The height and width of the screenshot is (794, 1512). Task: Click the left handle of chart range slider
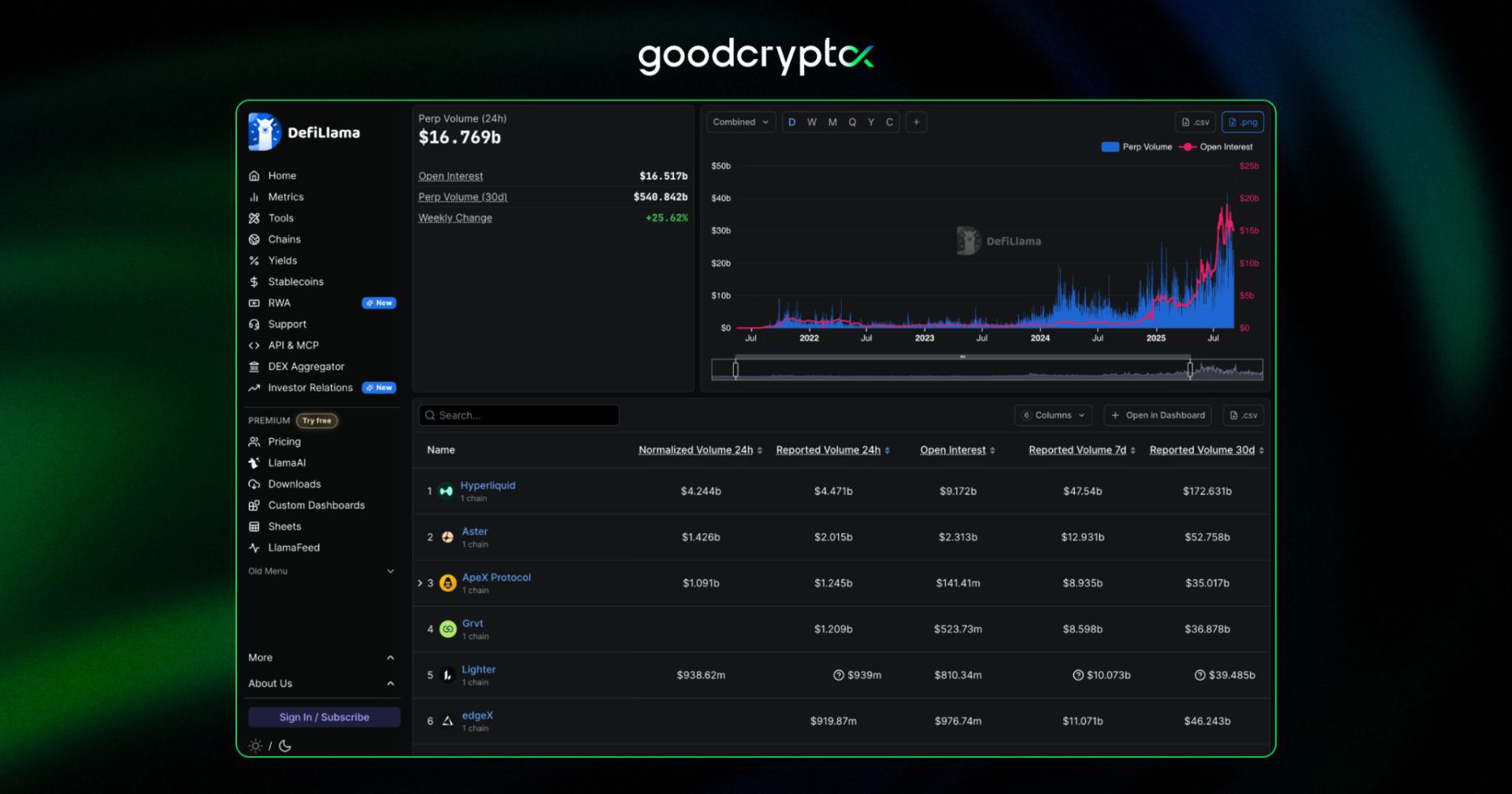click(736, 369)
